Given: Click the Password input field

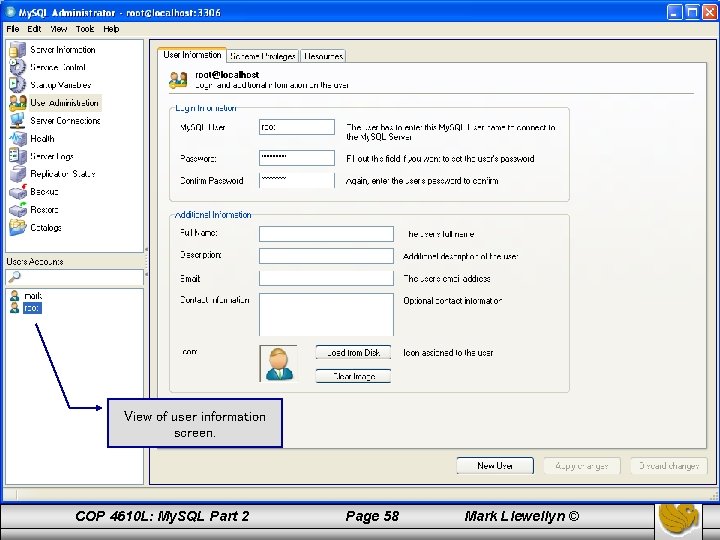Looking at the screenshot, I should pos(297,158).
